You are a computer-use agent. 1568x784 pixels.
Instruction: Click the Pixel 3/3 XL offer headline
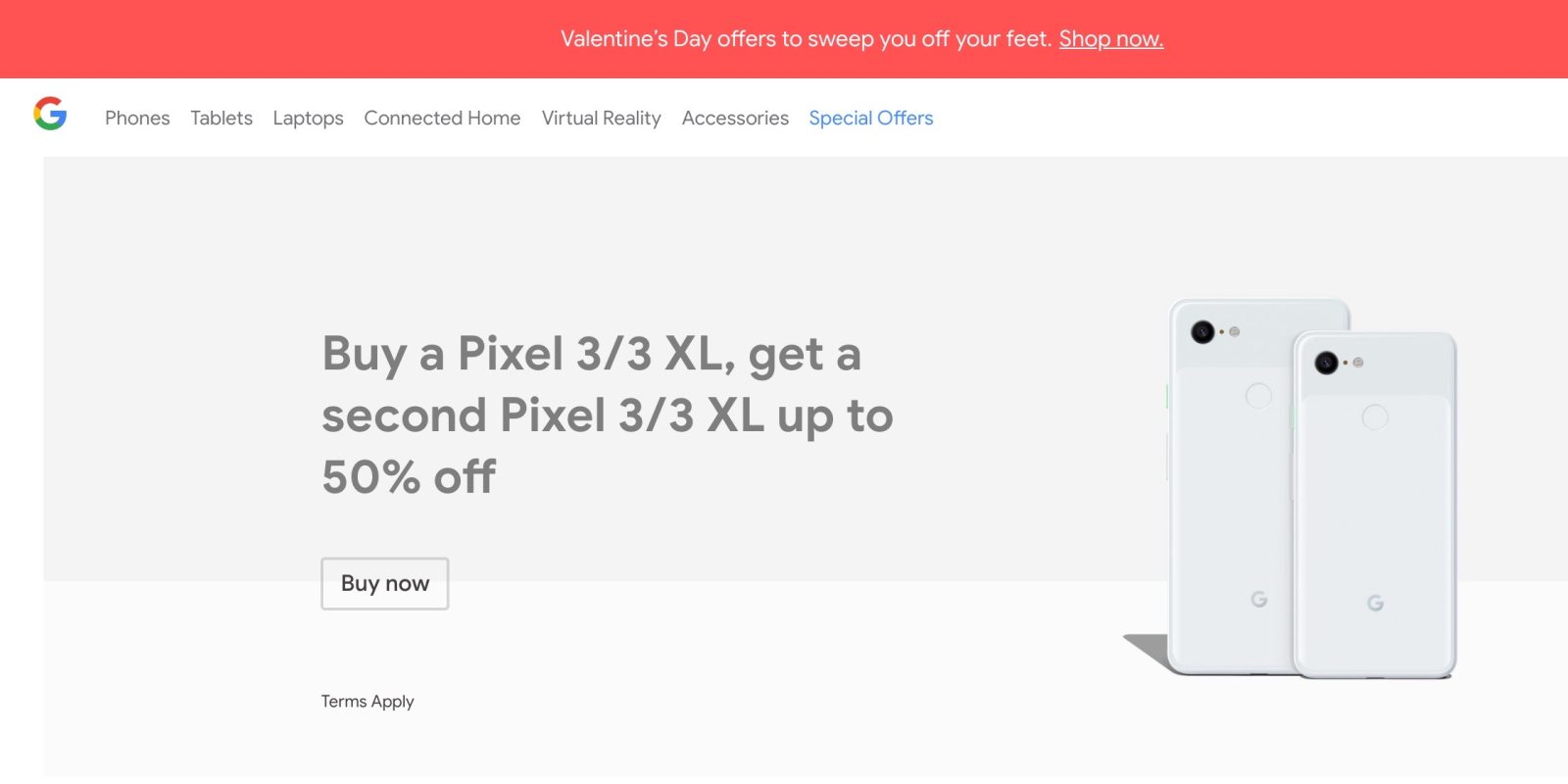(607, 415)
